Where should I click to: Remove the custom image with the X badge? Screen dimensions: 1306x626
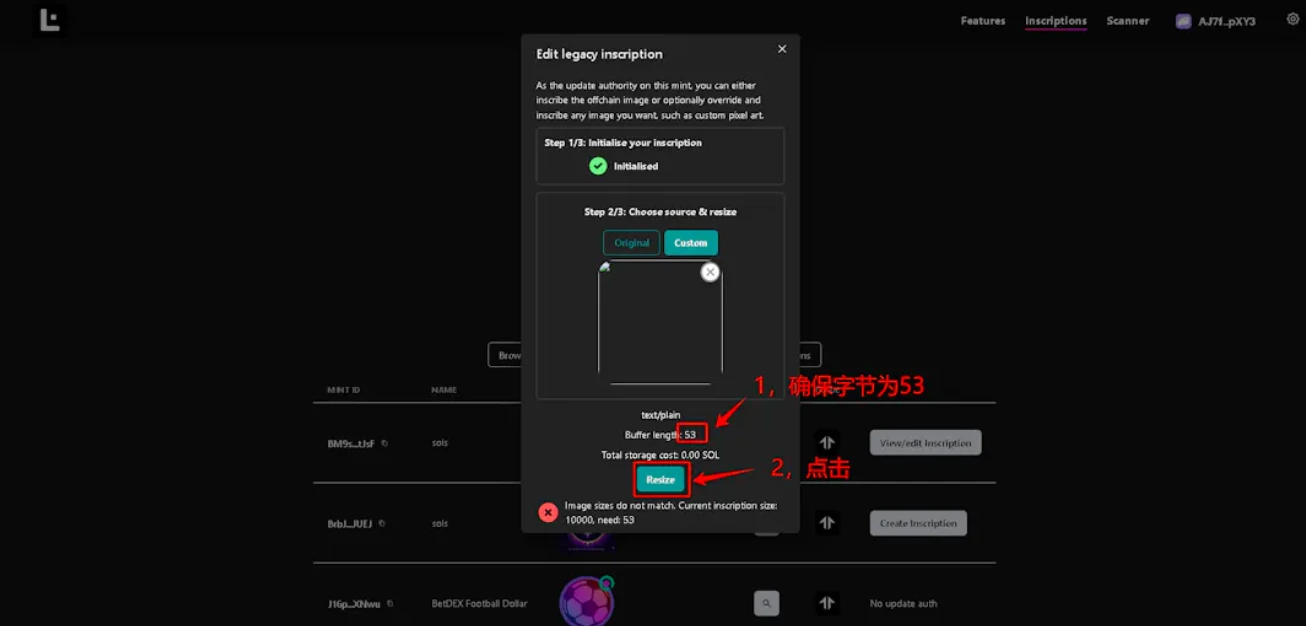click(710, 271)
